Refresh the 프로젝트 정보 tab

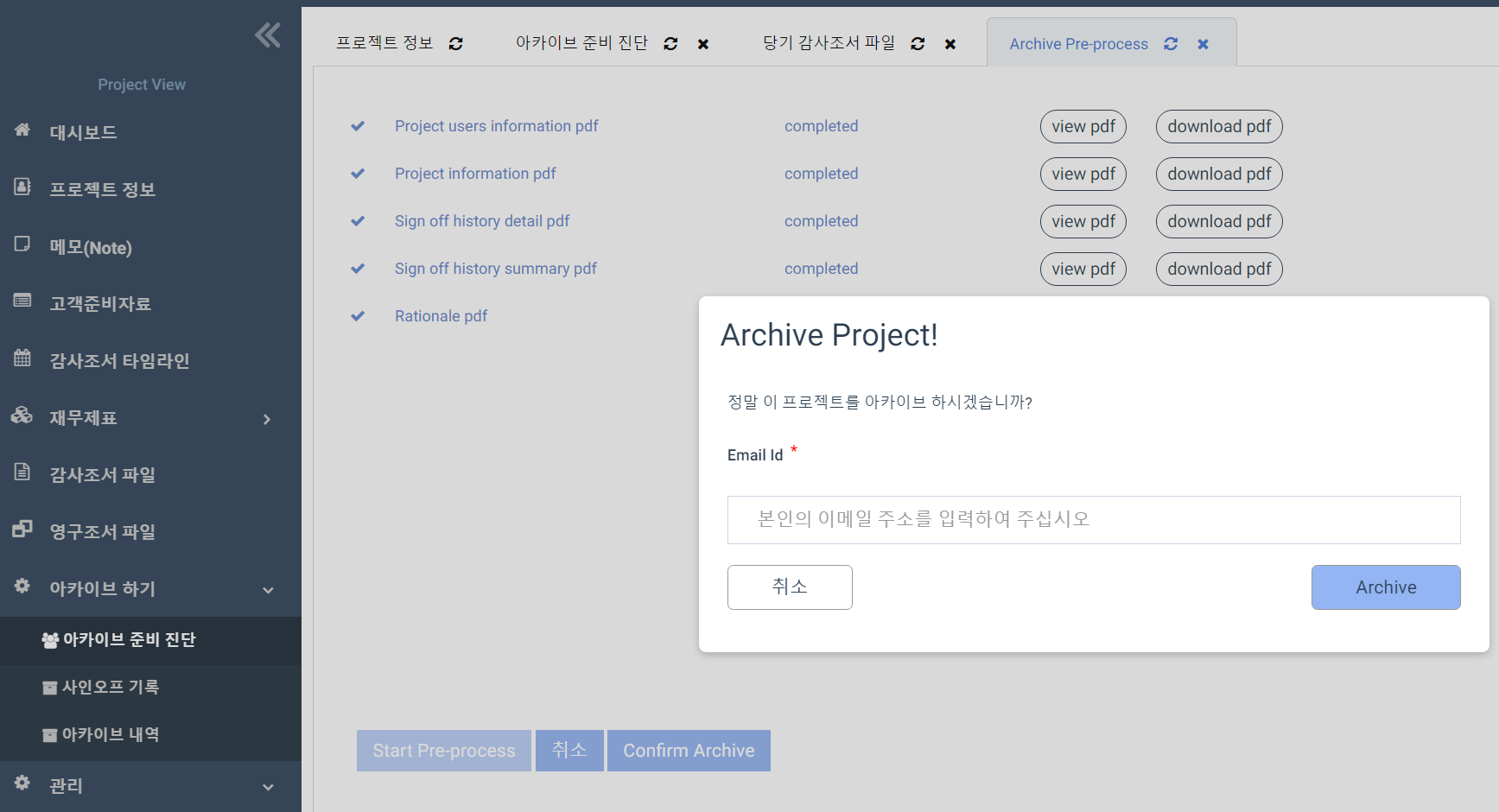(x=455, y=43)
